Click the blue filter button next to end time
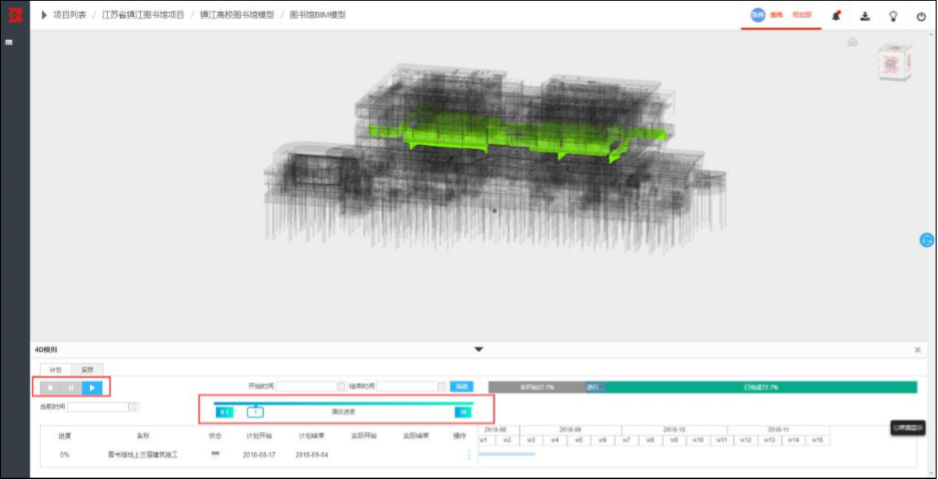 (461, 387)
